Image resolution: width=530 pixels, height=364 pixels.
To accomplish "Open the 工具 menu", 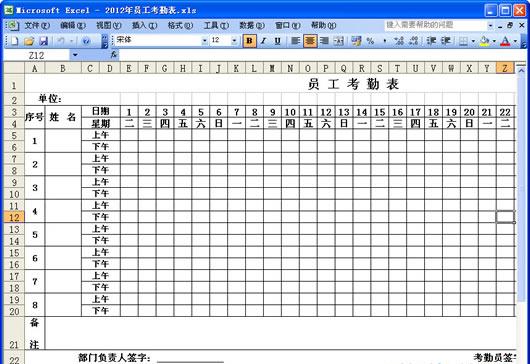I will pos(216,25).
